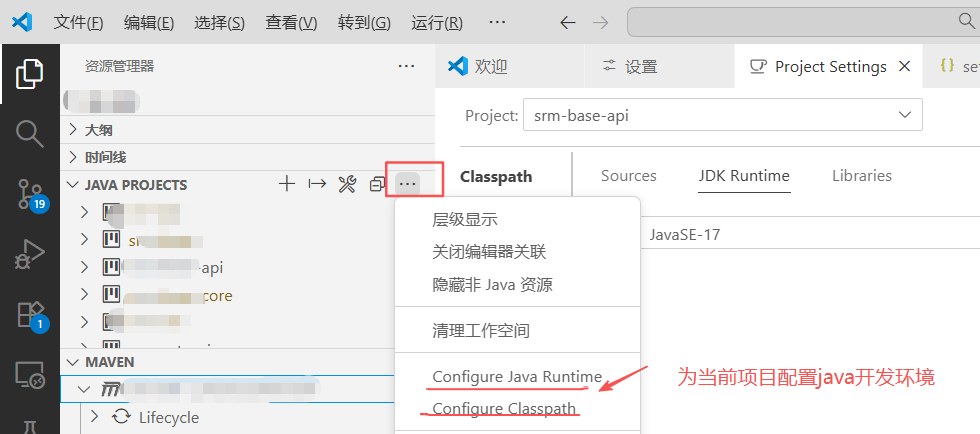Viewport: 980px width, 434px height.
Task: Click the export jar arrow icon
Action: [x=317, y=184]
